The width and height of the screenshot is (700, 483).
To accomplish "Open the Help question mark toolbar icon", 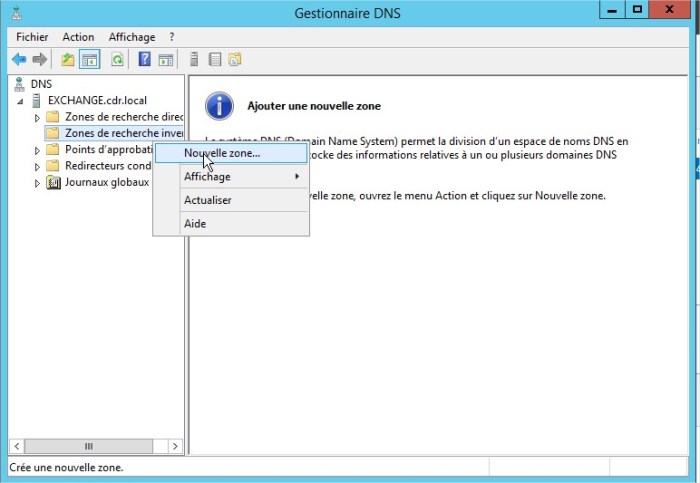I will pos(145,59).
